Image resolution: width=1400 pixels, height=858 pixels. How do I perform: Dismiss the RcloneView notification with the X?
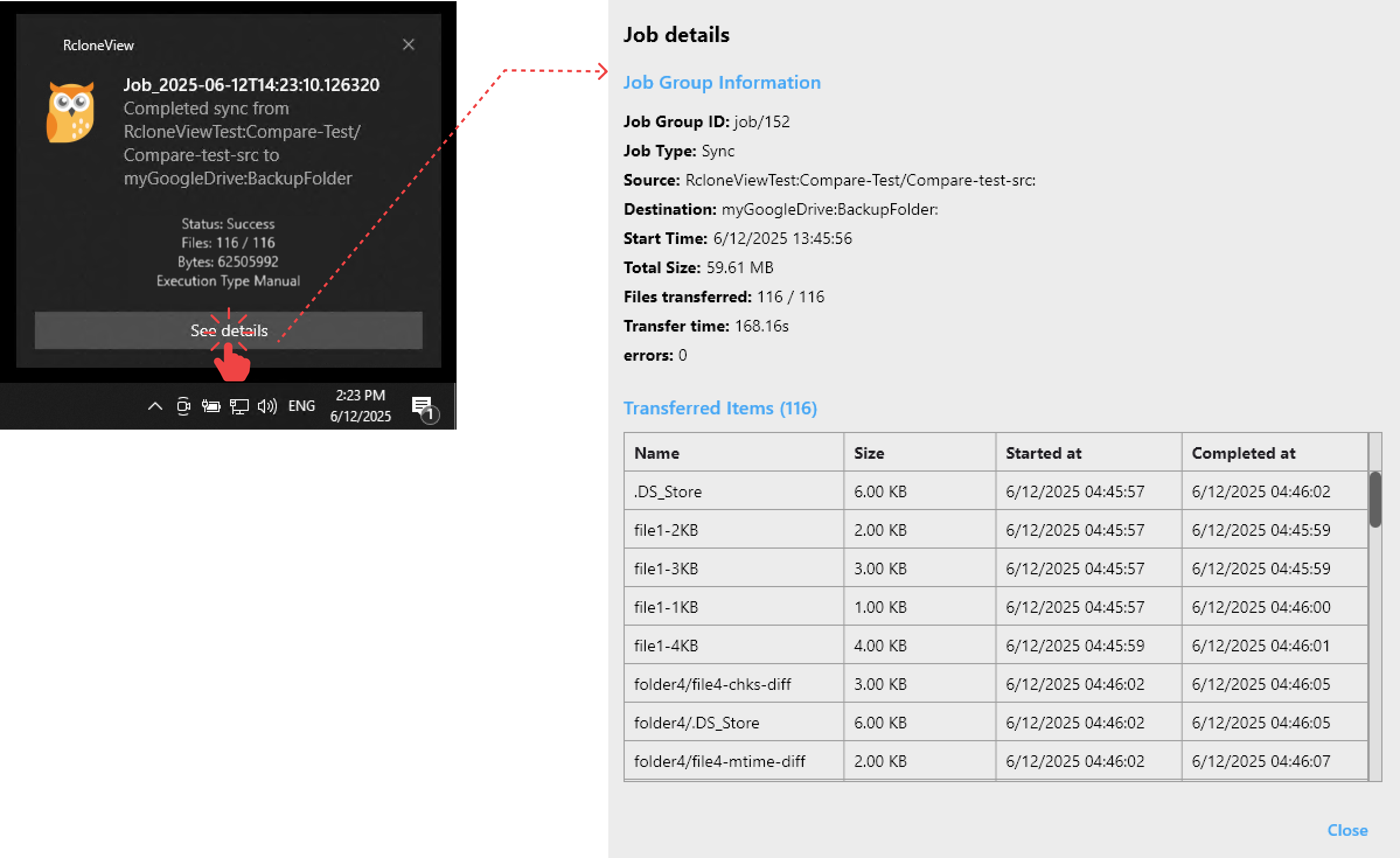pyautogui.click(x=409, y=44)
